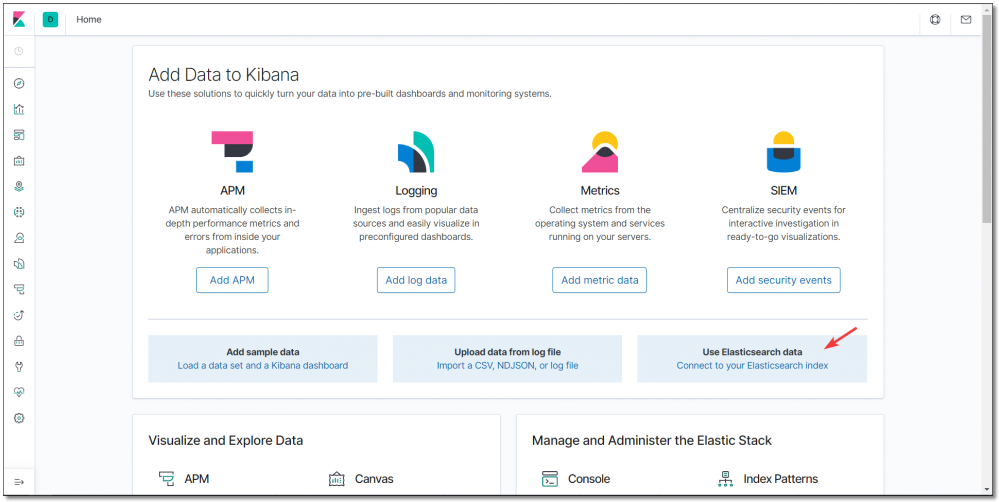Open Maps from the sidebar icon
Image resolution: width=999 pixels, height=502 pixels.
coord(19,187)
